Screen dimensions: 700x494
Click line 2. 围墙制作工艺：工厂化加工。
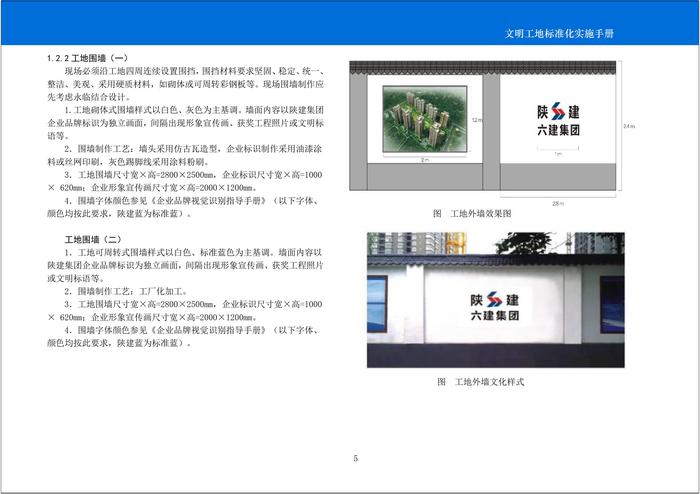pyautogui.click(x=126, y=291)
